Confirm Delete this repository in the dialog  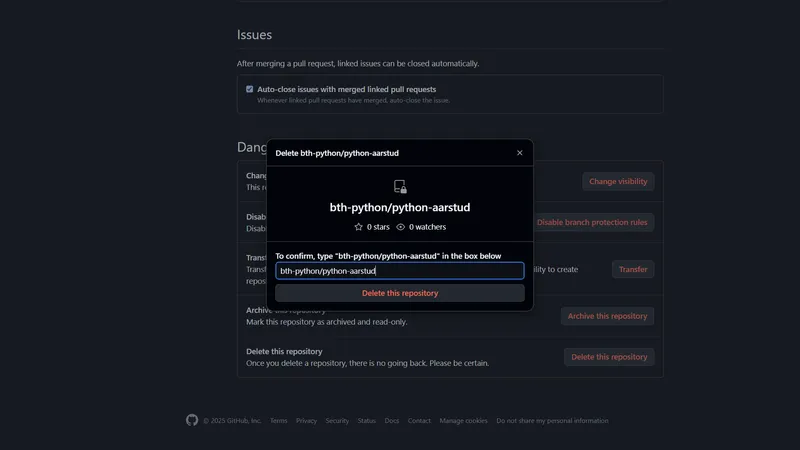coord(400,293)
